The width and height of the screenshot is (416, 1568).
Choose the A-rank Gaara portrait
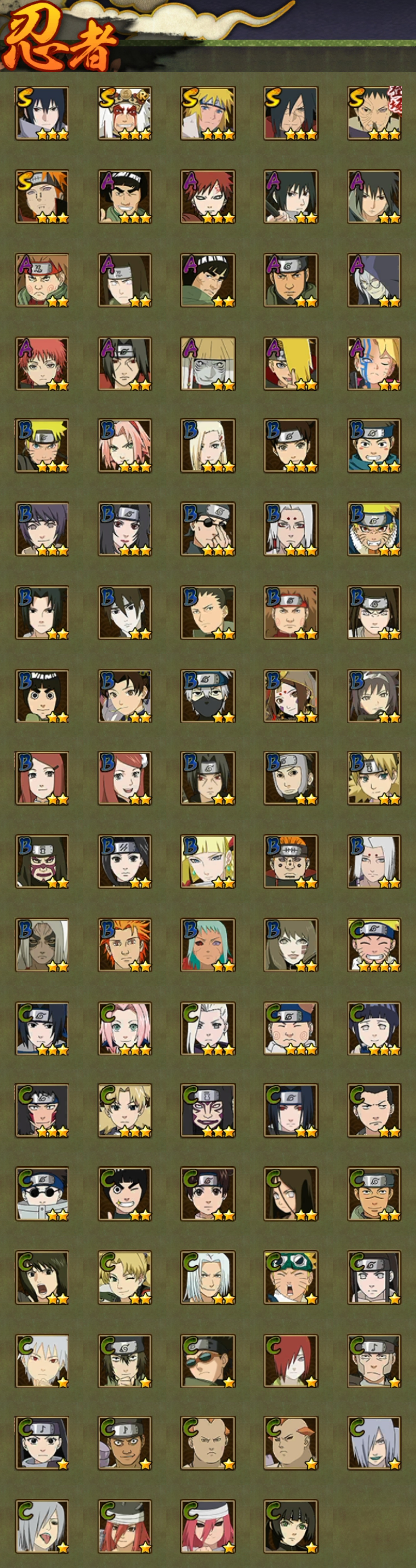coord(208,197)
